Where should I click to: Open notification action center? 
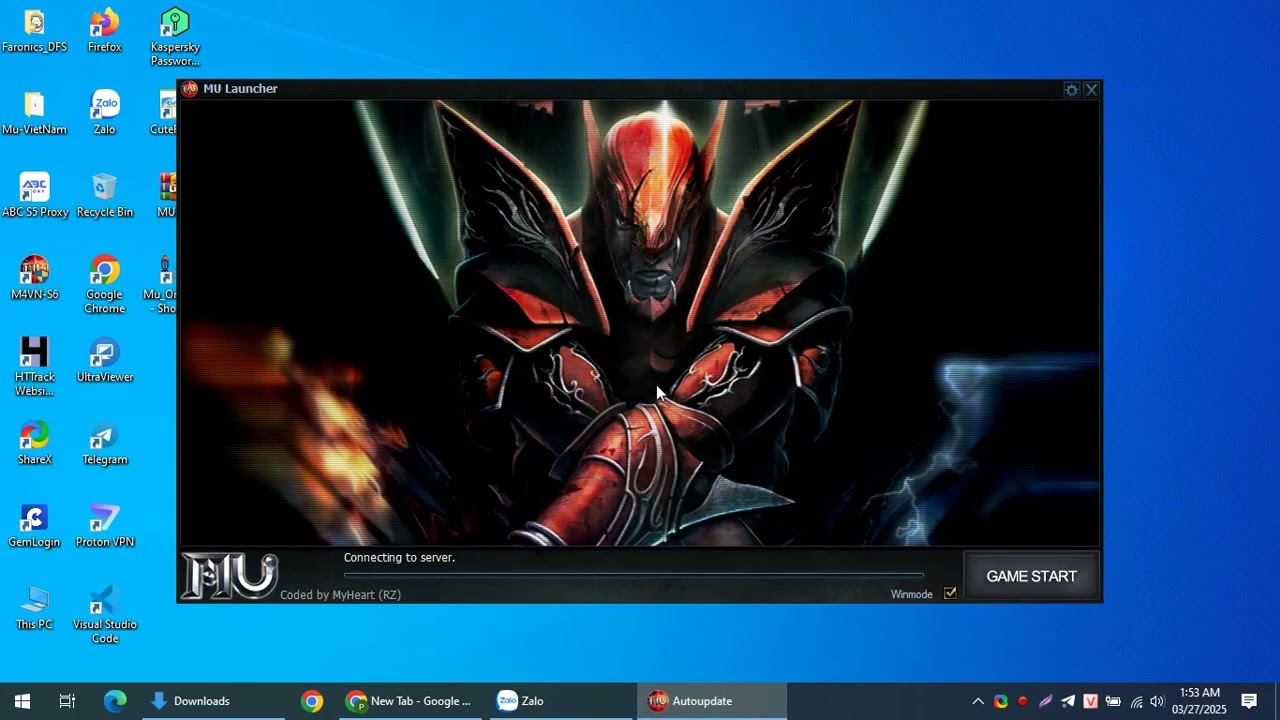1249,701
